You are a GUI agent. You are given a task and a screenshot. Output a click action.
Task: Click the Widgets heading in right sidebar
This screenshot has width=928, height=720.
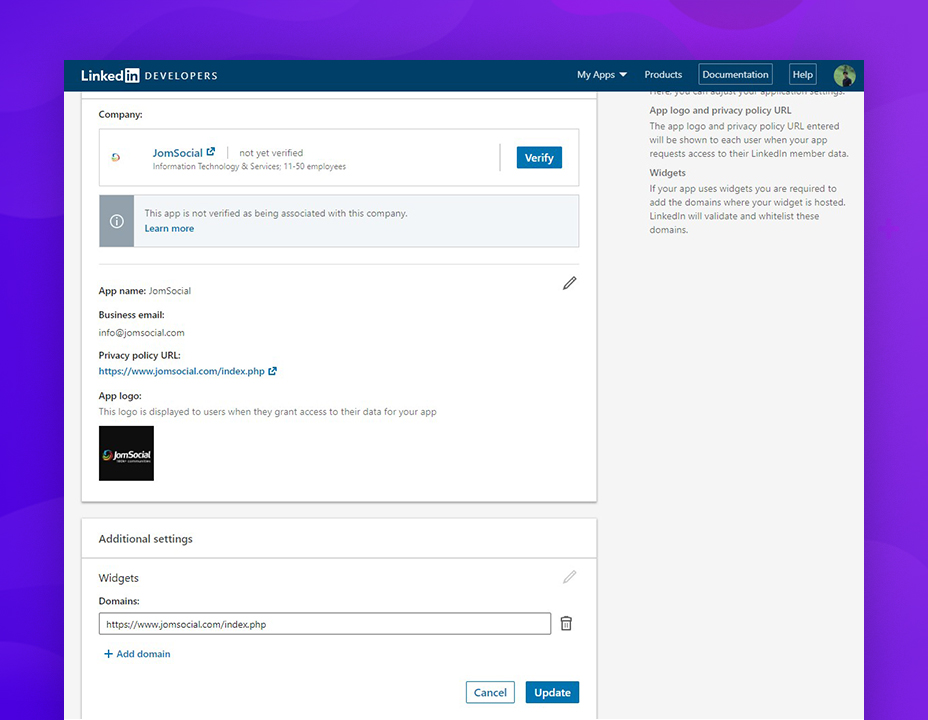[668, 173]
